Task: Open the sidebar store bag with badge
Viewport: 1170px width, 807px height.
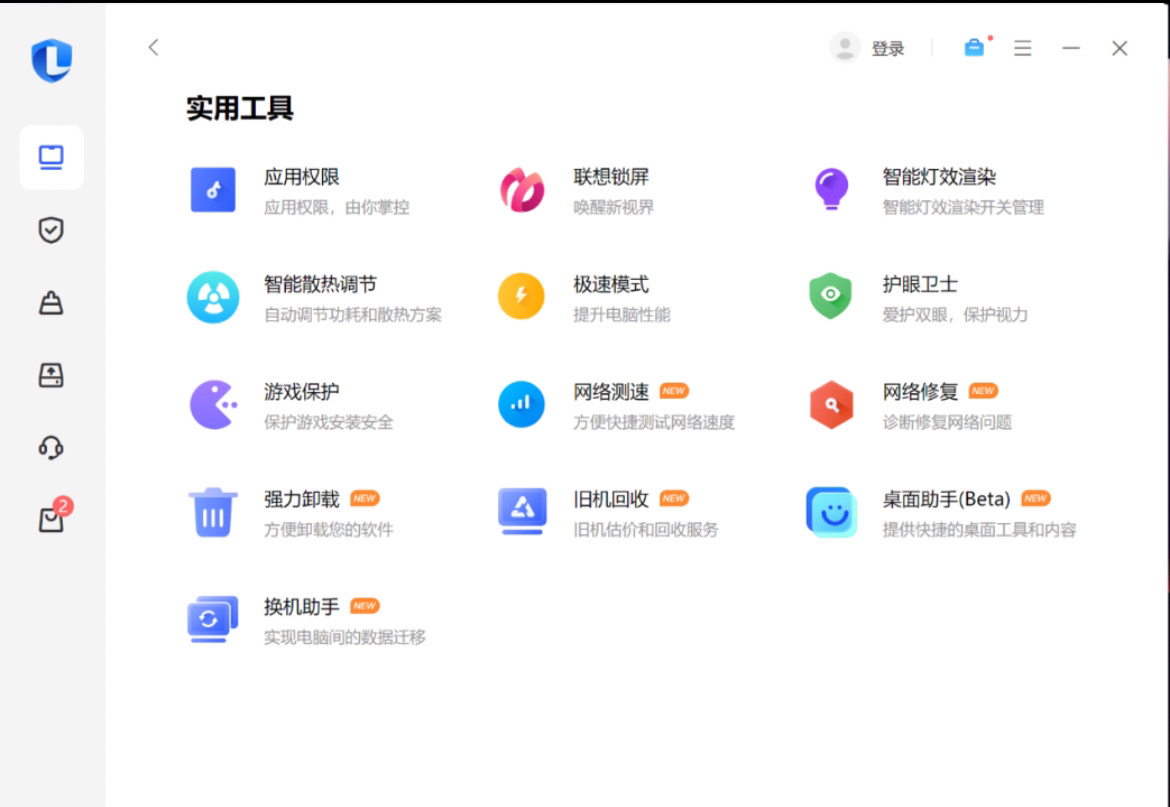Action: (51, 519)
